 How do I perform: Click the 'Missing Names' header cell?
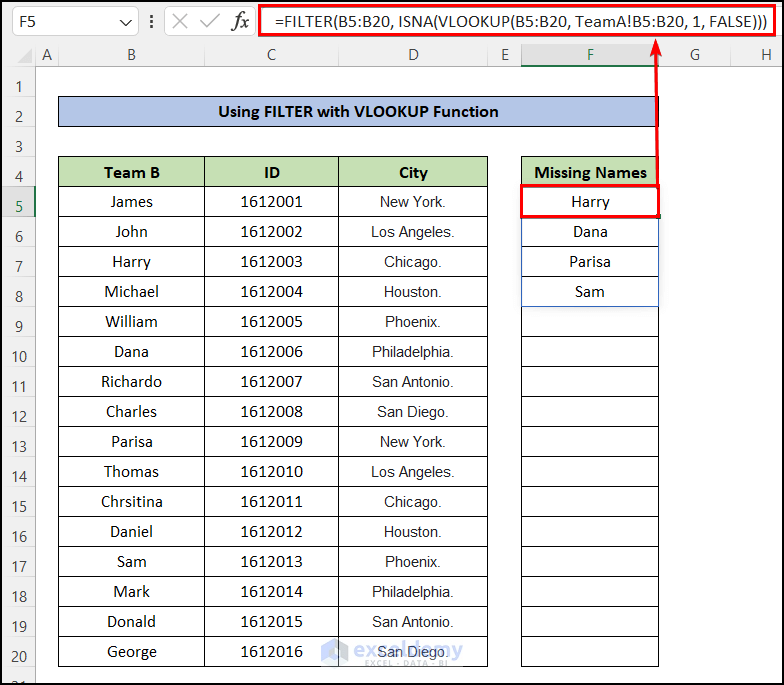(x=590, y=172)
